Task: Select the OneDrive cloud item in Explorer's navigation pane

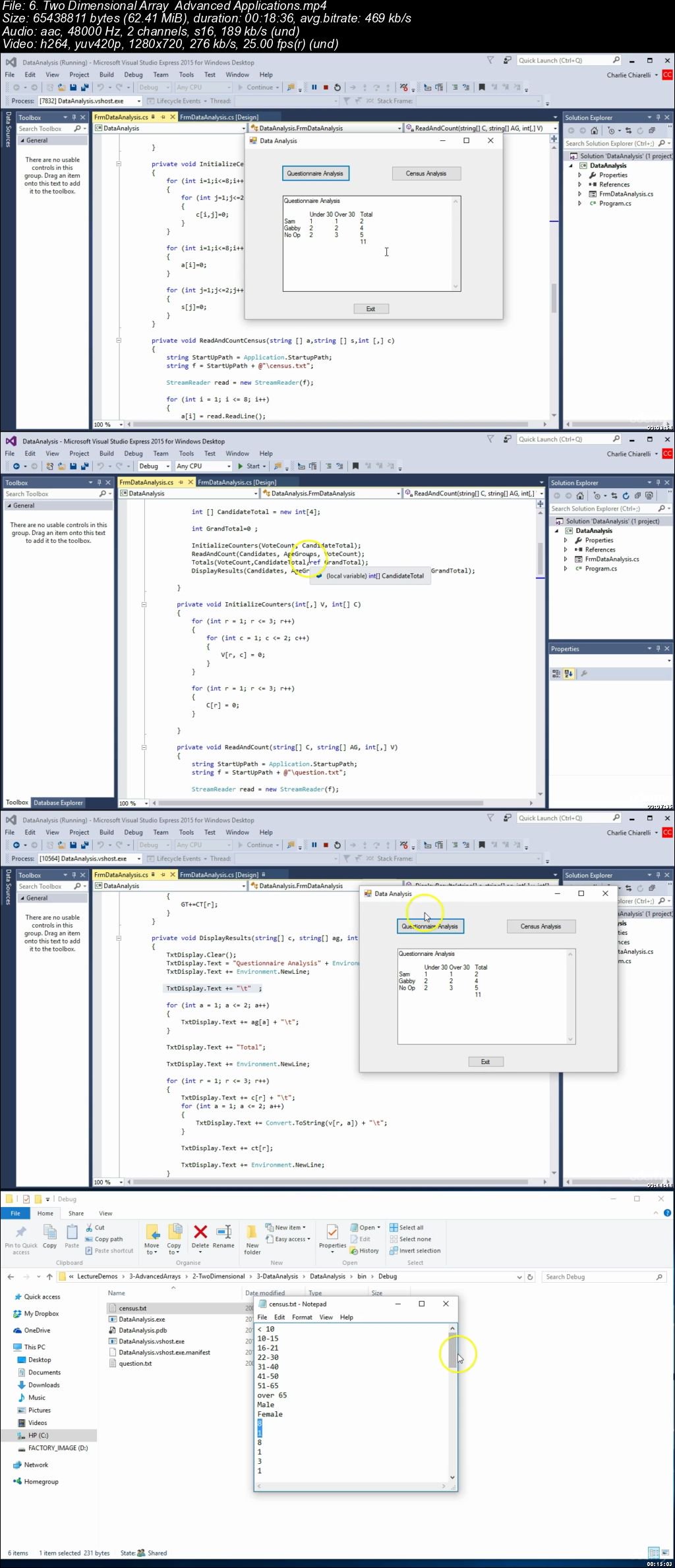Action: point(32,1330)
